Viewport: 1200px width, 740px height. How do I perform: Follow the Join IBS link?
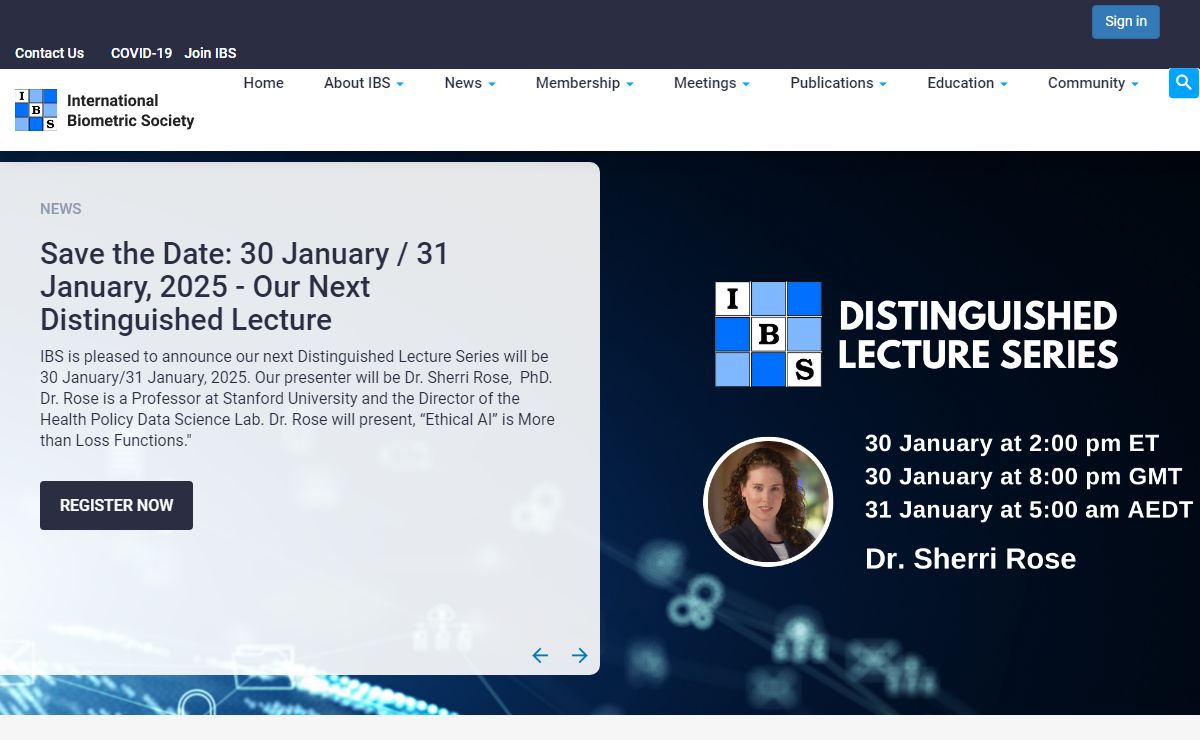(210, 53)
